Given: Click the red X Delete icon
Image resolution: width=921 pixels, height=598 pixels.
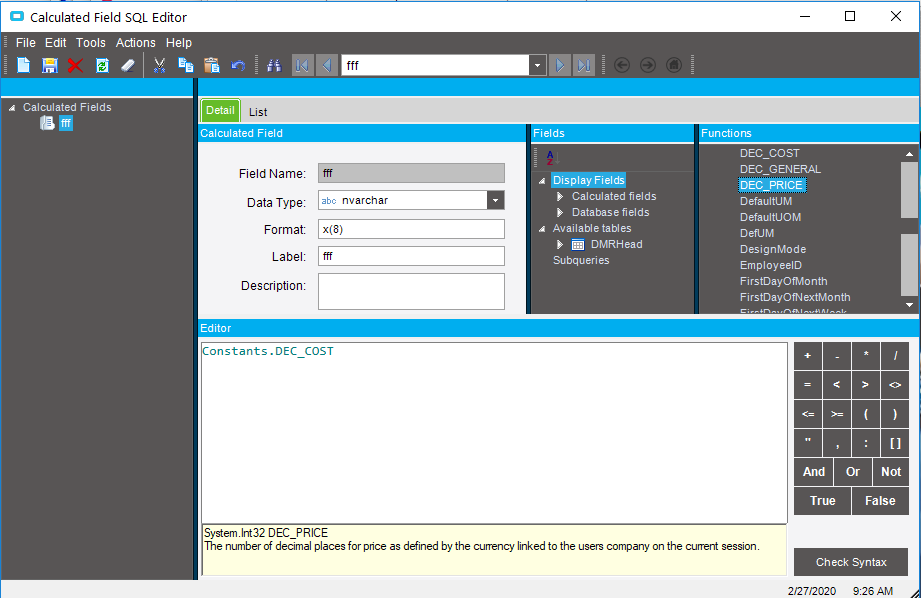Looking at the screenshot, I should tap(75, 65).
